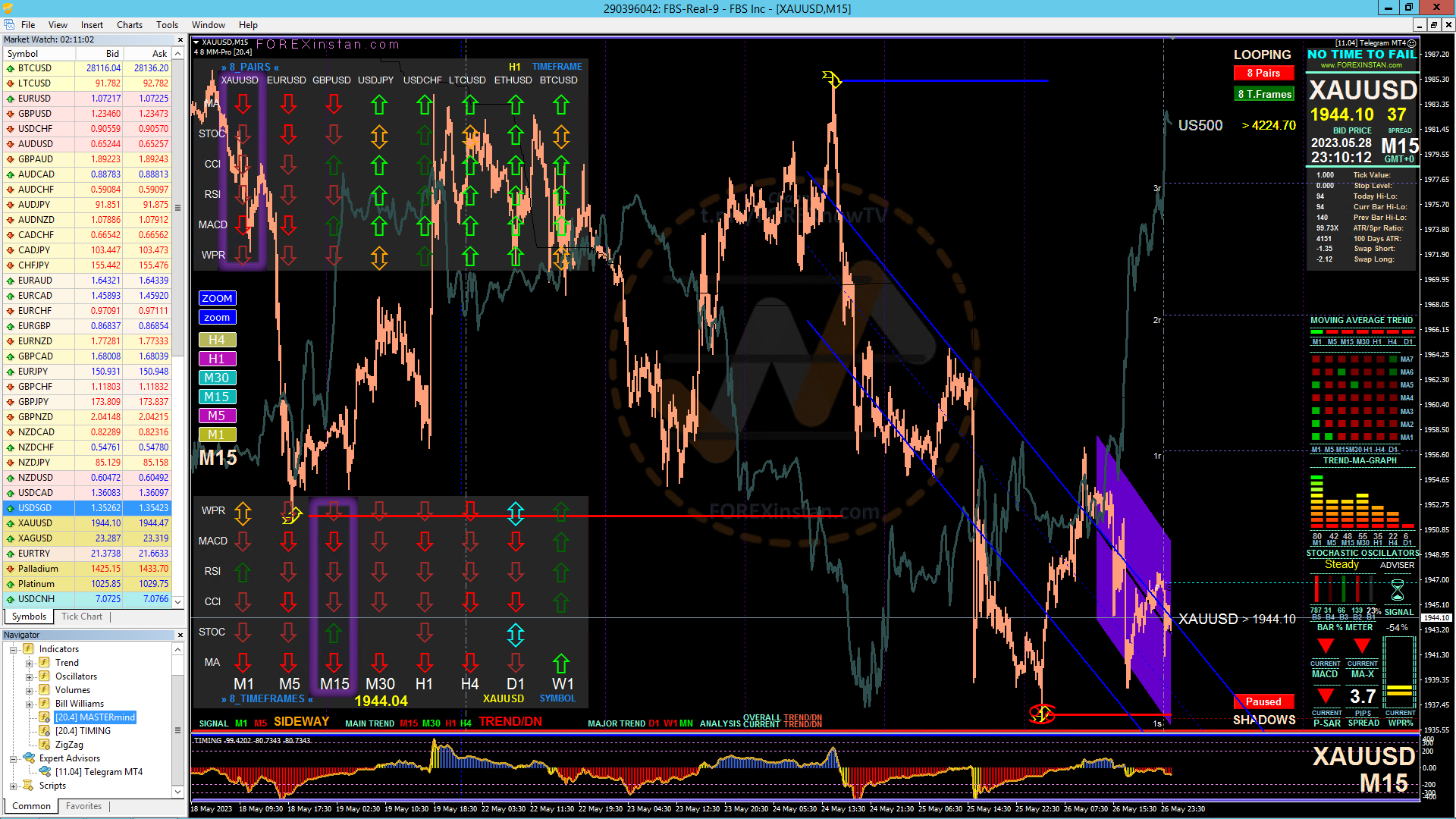Click the hourglass ADVISER icon

click(1397, 590)
